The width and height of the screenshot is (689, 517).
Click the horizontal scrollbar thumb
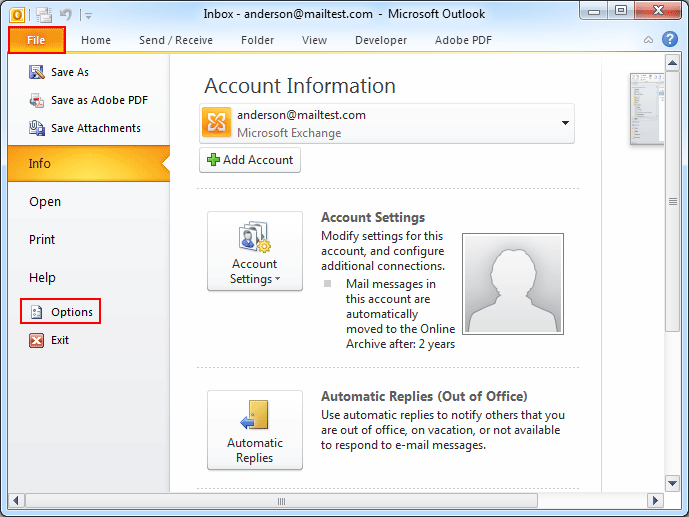(281, 501)
